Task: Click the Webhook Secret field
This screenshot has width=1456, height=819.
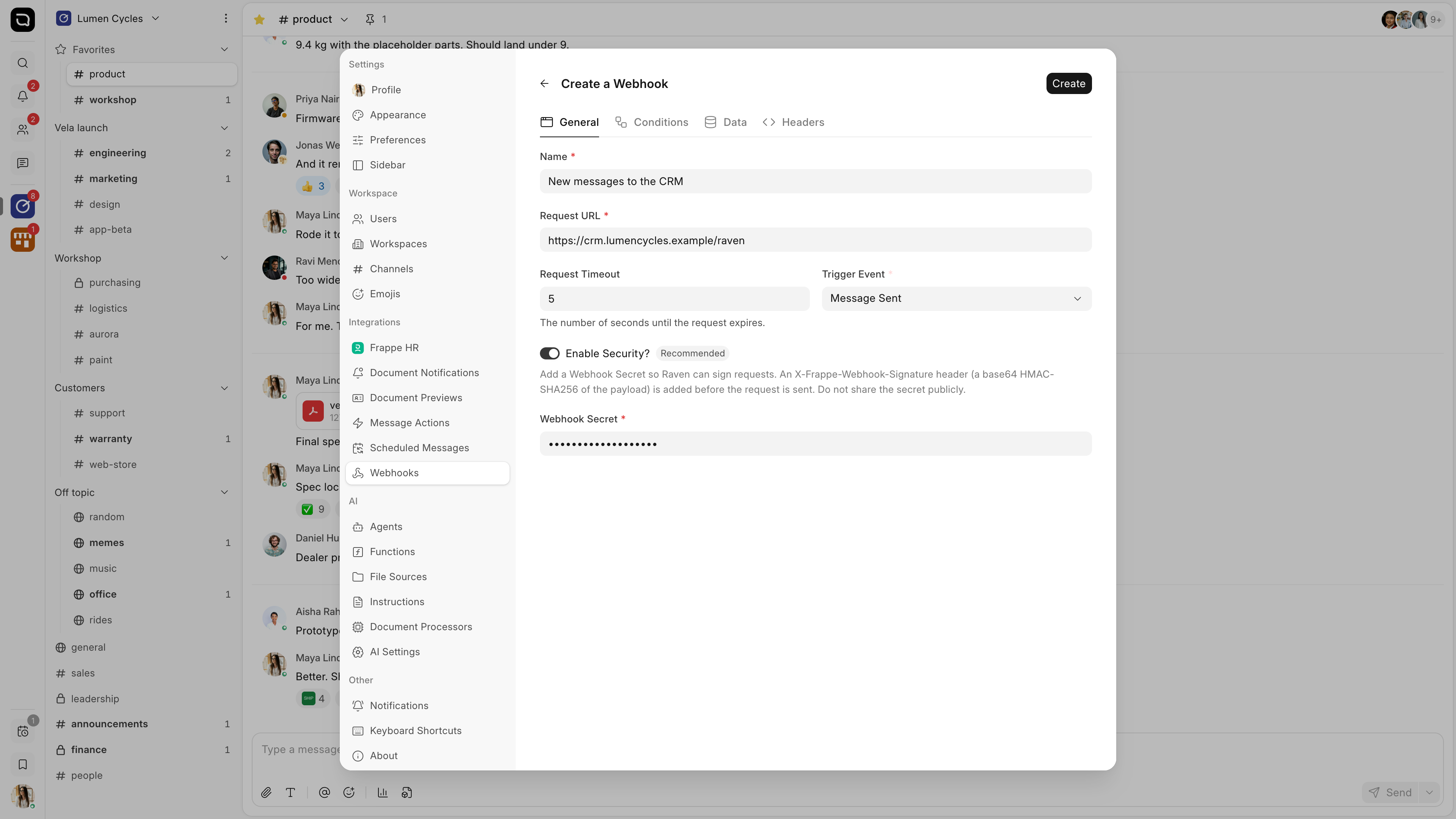Action: [815, 444]
